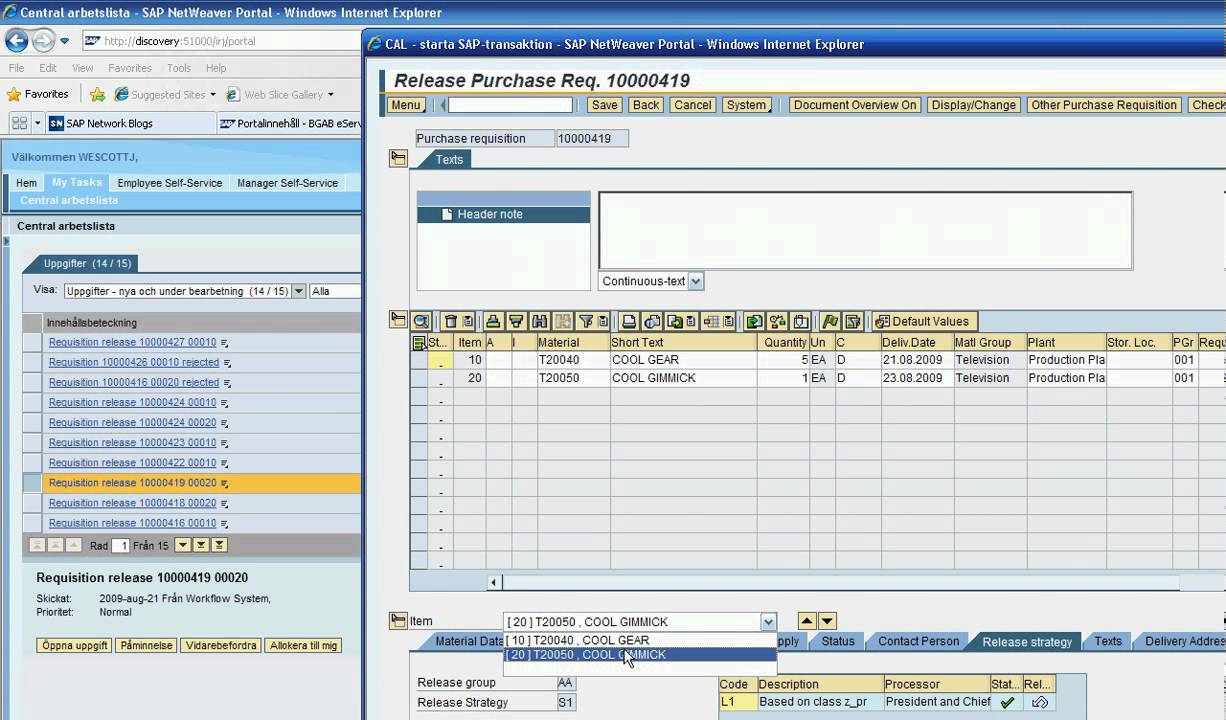Open the Item selection dropdown arrow
The width and height of the screenshot is (1226, 720).
pos(767,621)
